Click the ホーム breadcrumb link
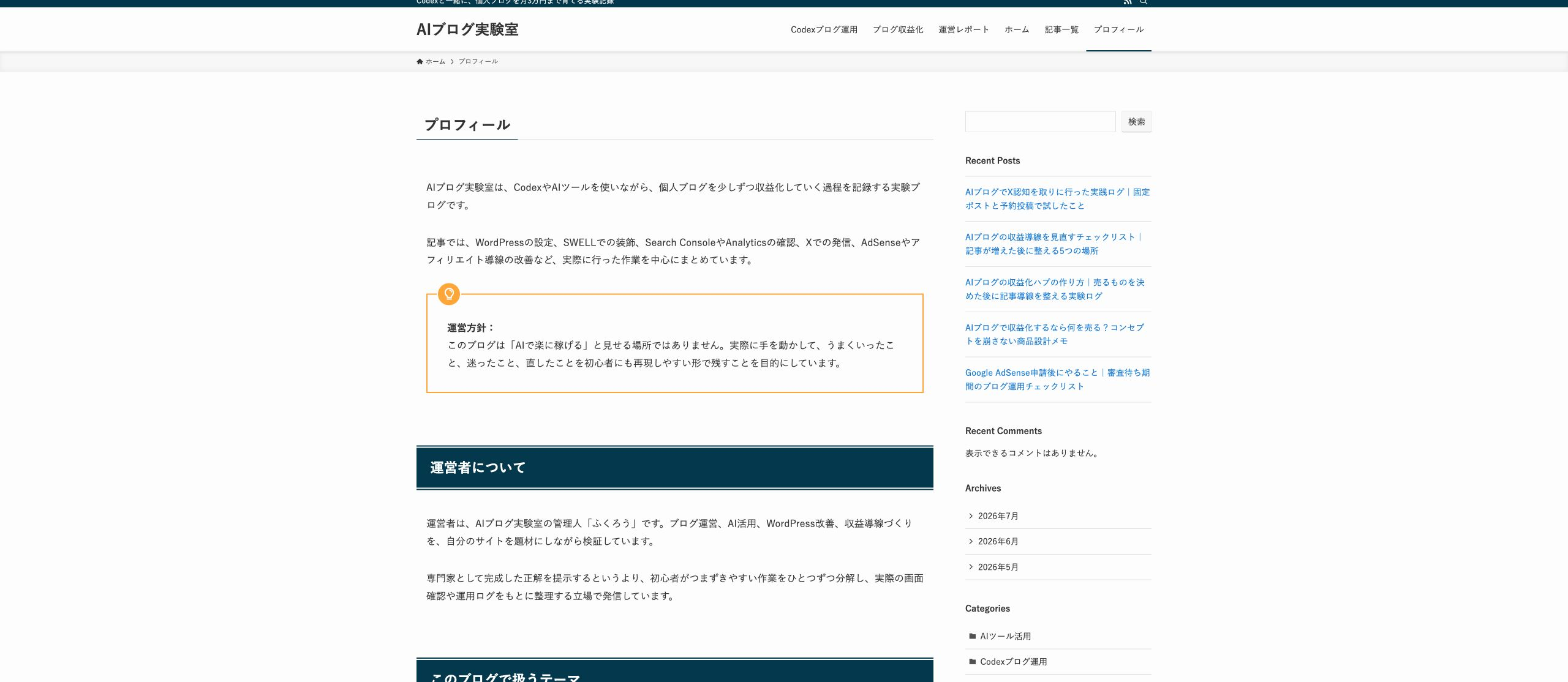Screen dimensions: 1568x682 click(435, 61)
